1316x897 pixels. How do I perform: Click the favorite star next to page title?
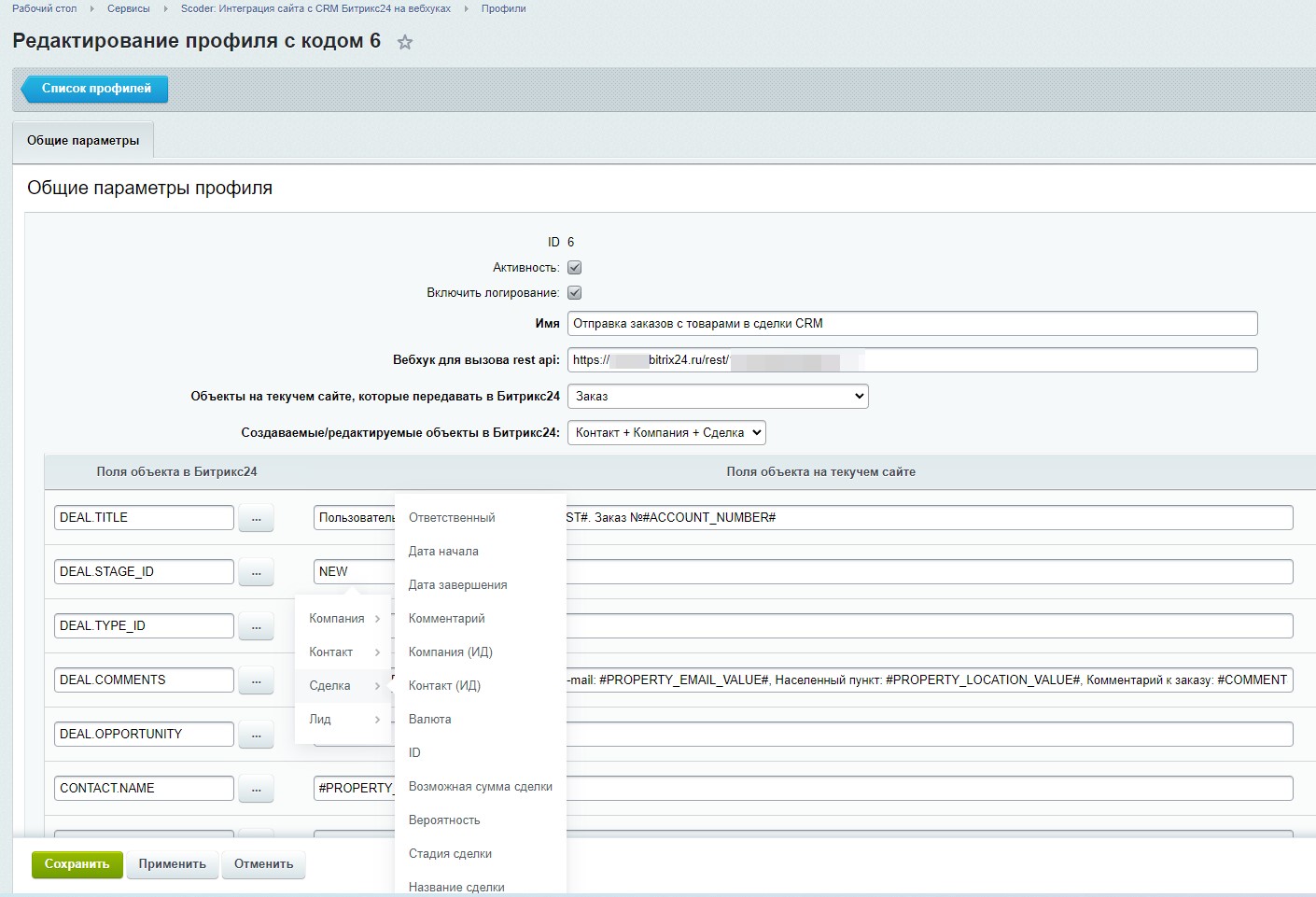(x=405, y=42)
